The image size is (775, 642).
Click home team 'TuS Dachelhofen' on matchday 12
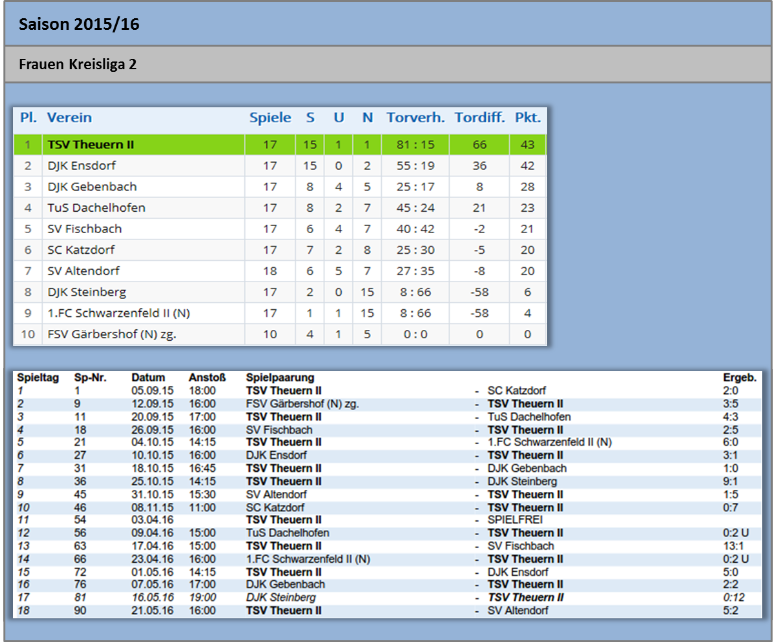coord(288,533)
